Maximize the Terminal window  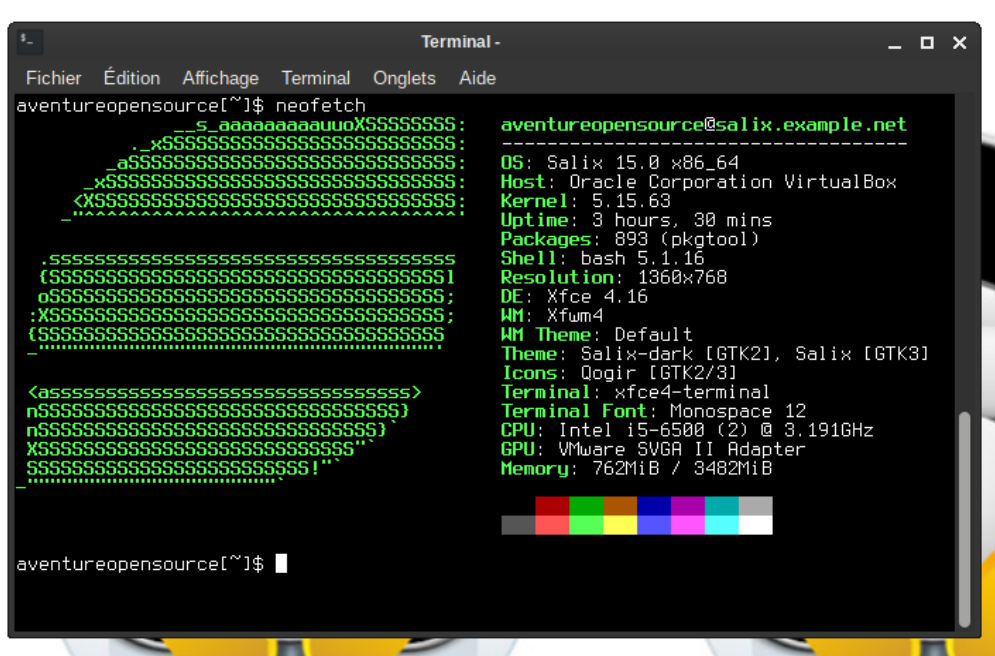coord(927,43)
